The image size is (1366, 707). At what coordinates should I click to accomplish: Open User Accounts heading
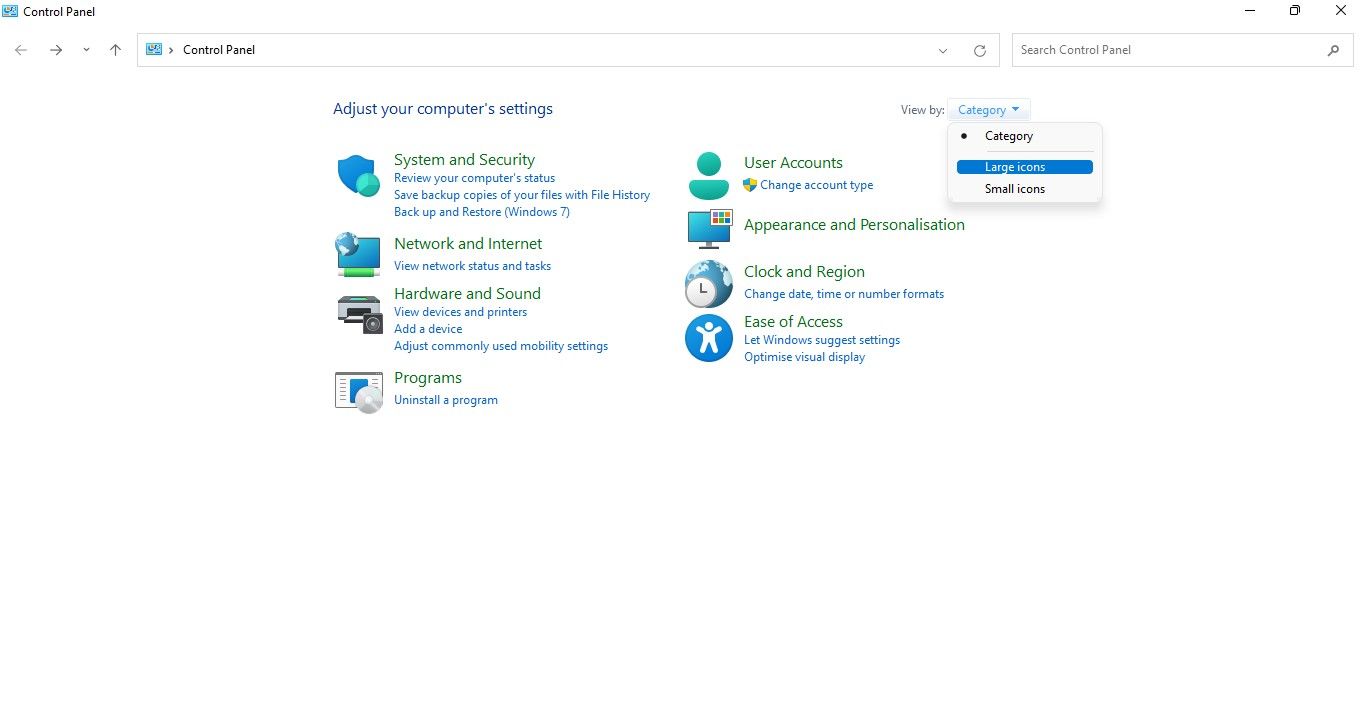coord(793,163)
